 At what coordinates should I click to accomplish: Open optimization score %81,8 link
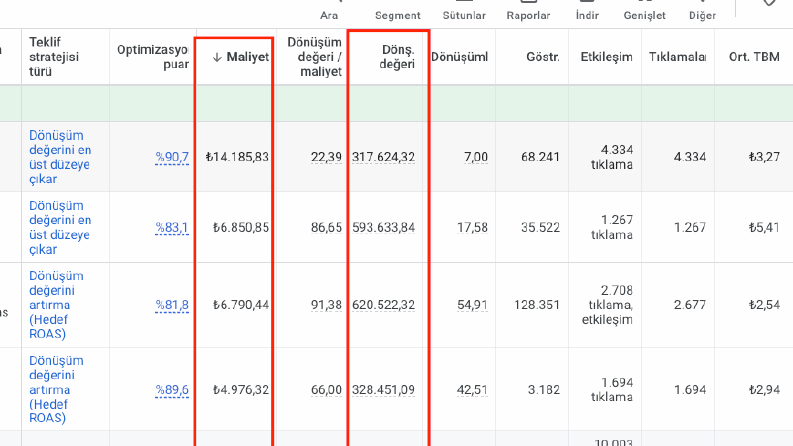coord(172,305)
